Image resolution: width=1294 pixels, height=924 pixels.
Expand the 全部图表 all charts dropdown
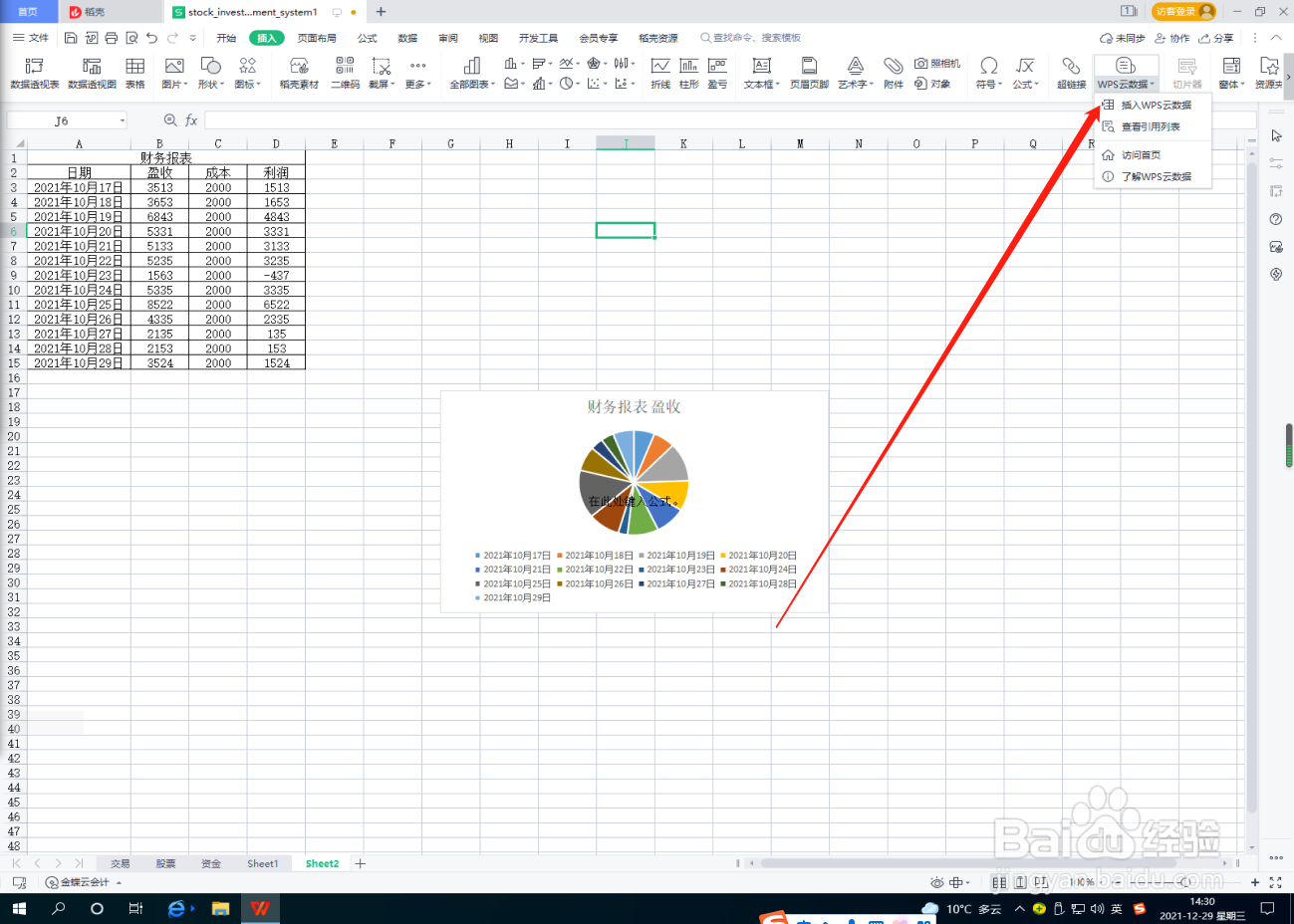point(472,85)
